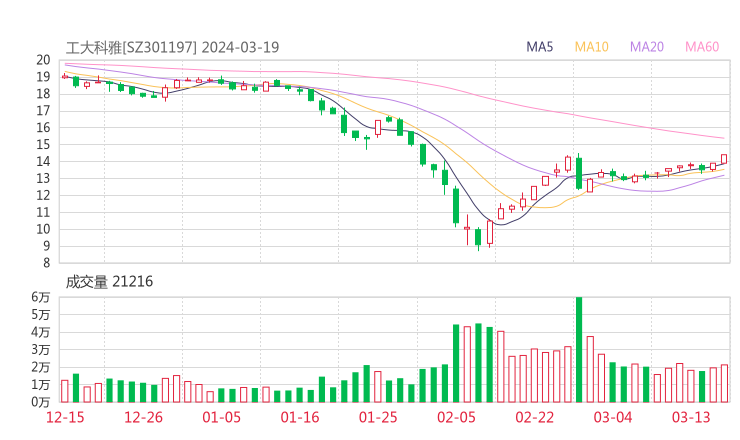Click the 01-25 date axis label
740x440 pixels.
pyautogui.click(x=378, y=417)
